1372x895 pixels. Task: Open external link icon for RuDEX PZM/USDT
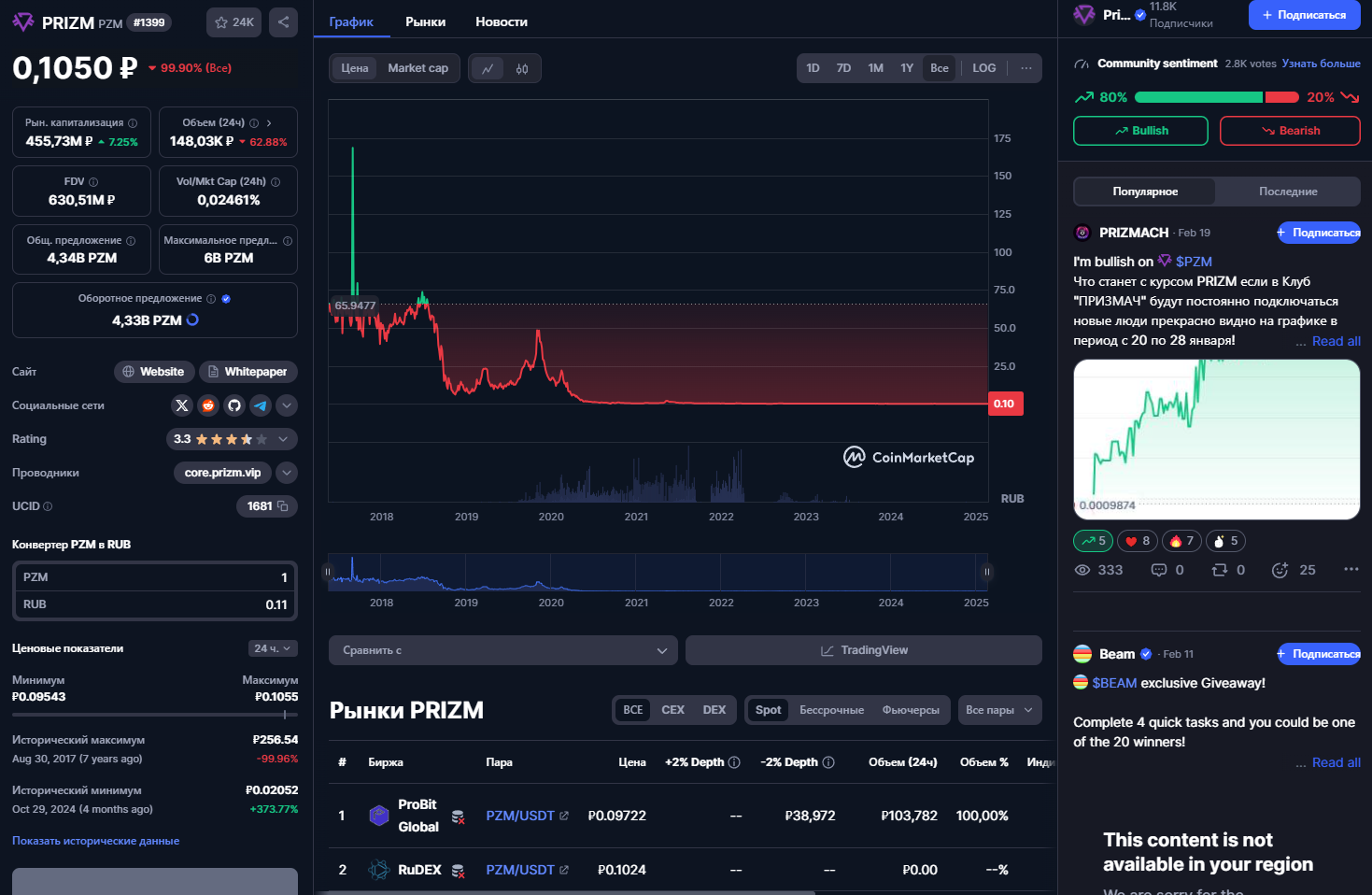(x=564, y=870)
